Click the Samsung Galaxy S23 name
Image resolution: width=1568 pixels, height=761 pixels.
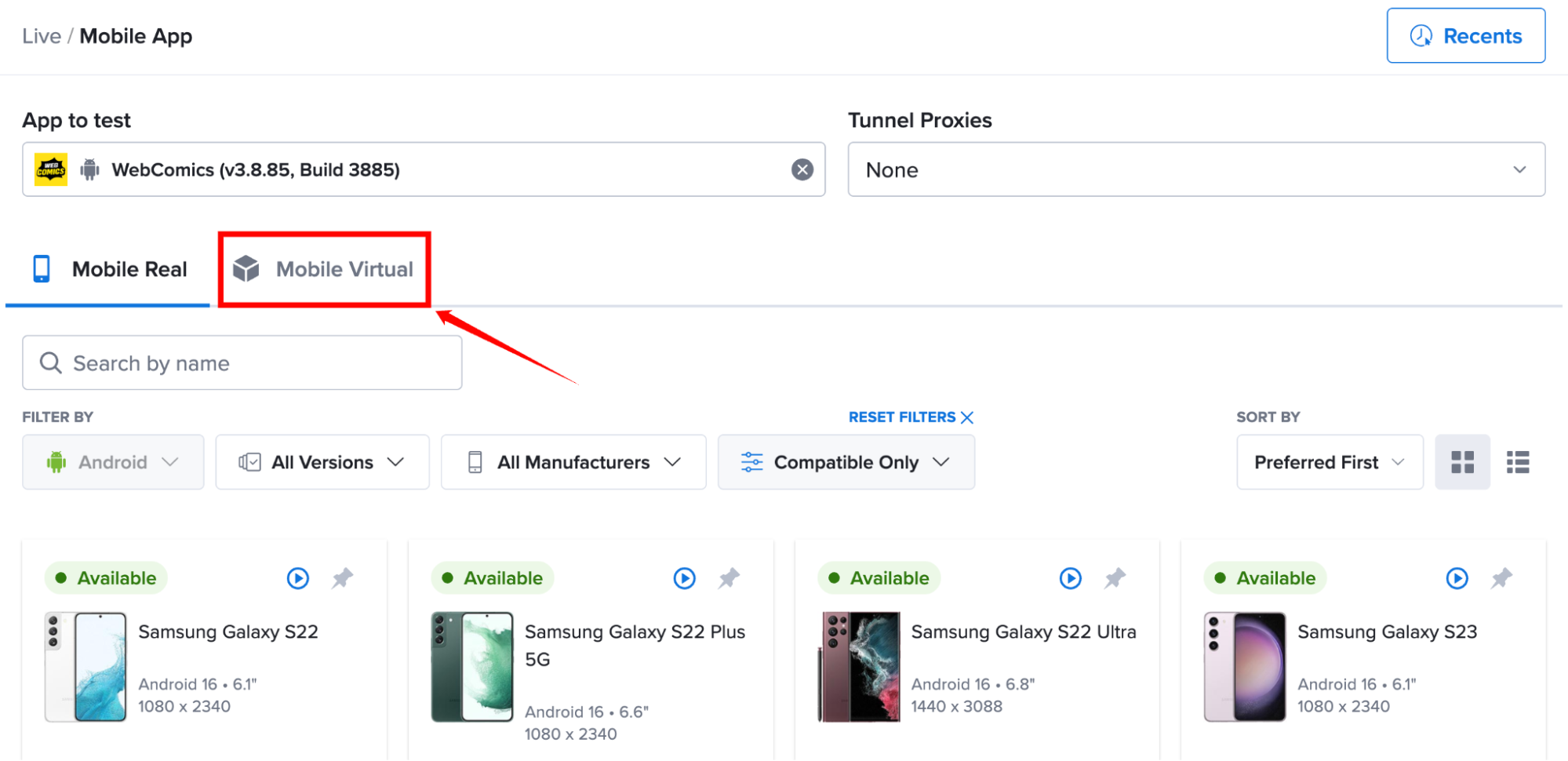click(x=1388, y=632)
